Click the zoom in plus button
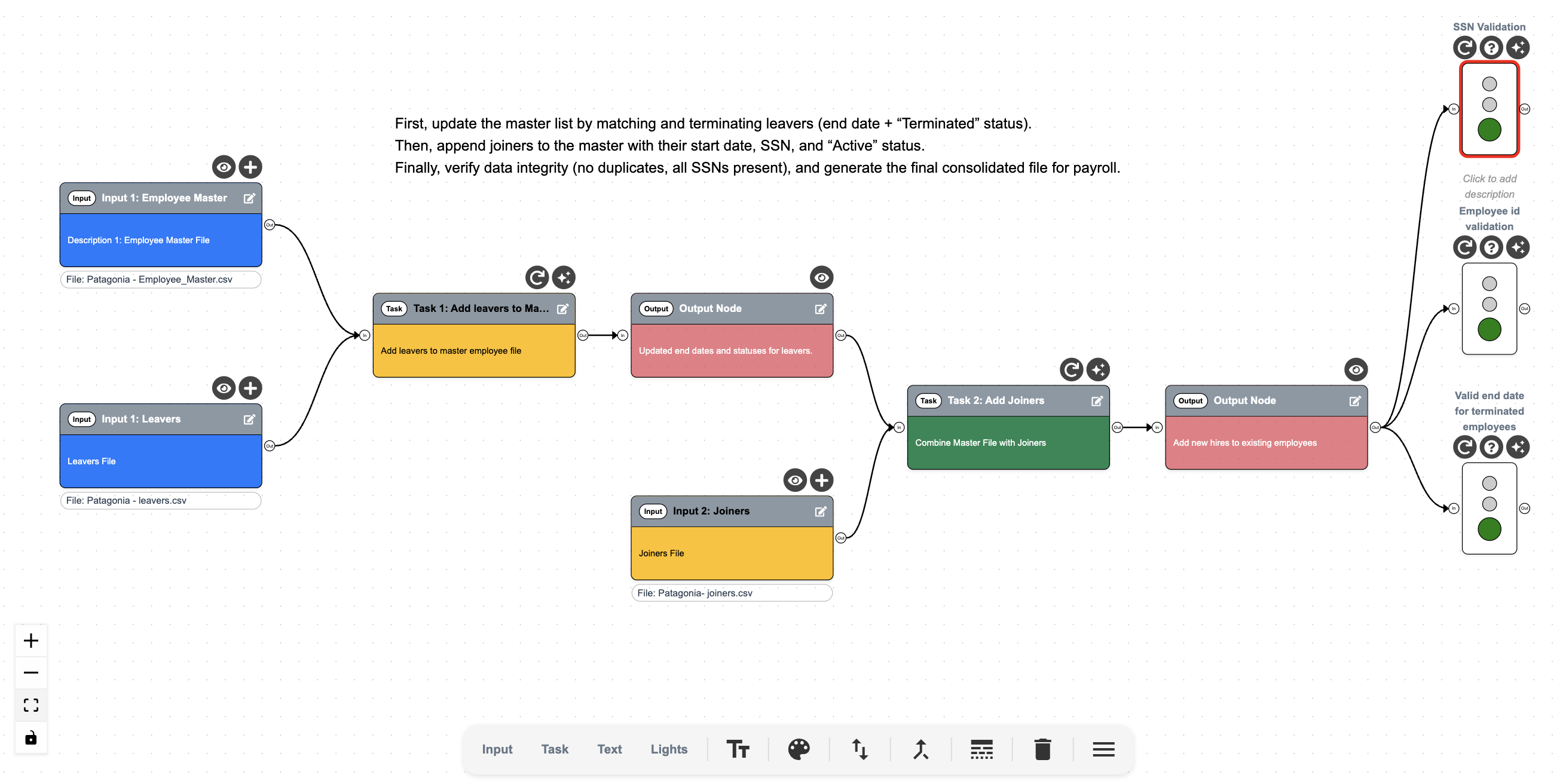1566x784 pixels. click(x=31, y=640)
